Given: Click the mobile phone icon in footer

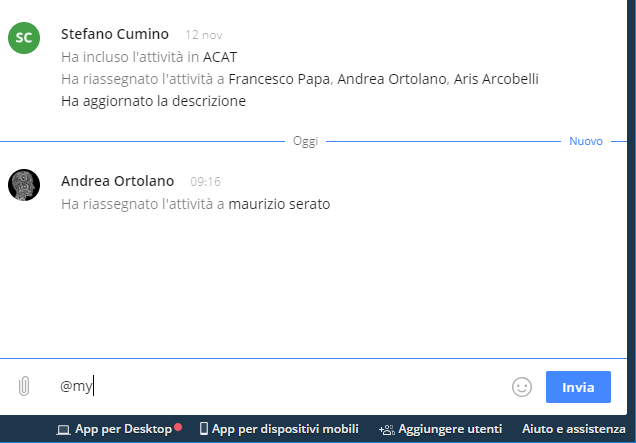Looking at the screenshot, I should pos(204,430).
